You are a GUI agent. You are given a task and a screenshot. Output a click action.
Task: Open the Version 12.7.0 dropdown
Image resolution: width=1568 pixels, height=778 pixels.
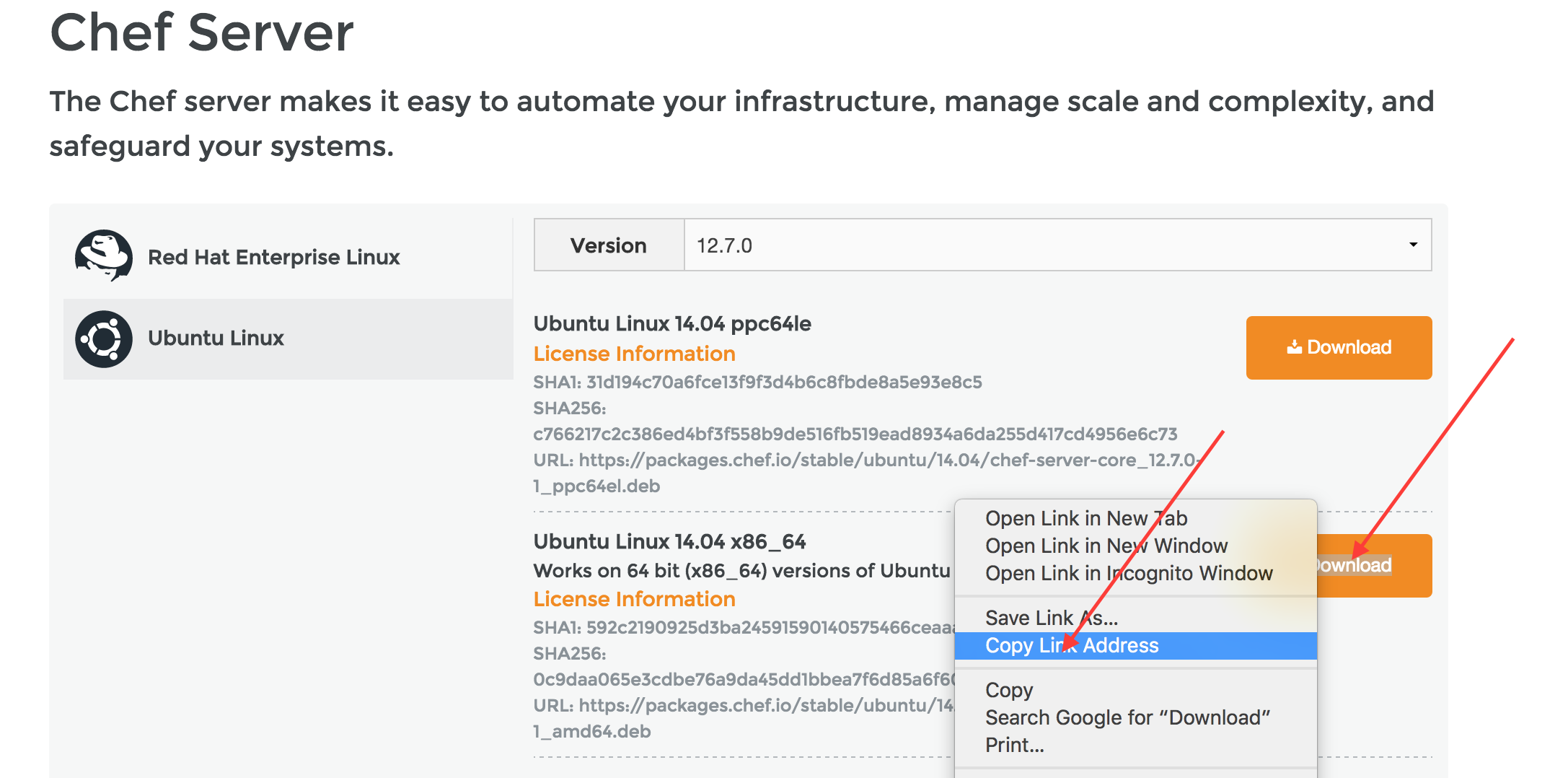coord(1057,245)
